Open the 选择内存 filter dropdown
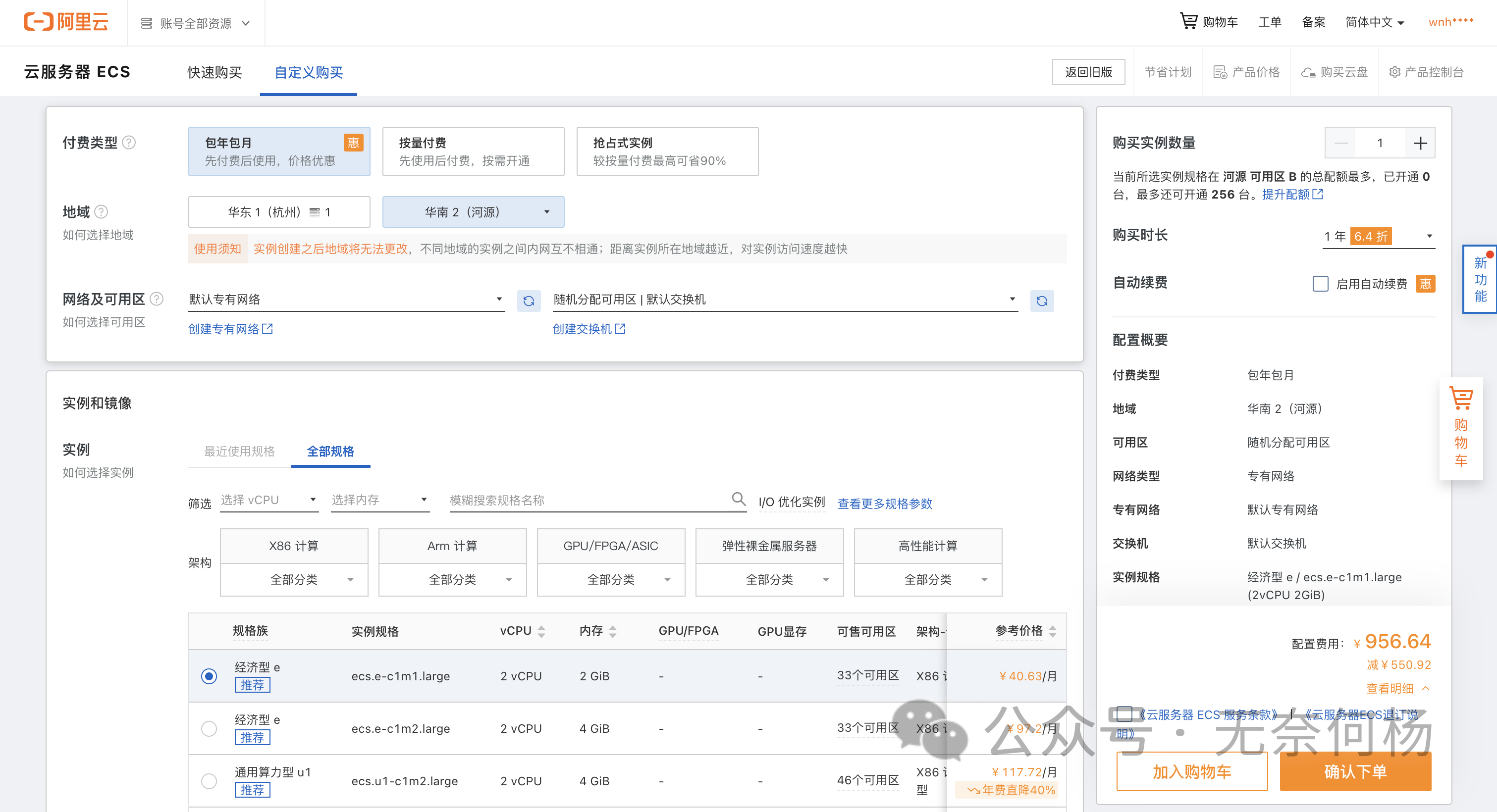Image resolution: width=1497 pixels, height=812 pixels. 380,500
